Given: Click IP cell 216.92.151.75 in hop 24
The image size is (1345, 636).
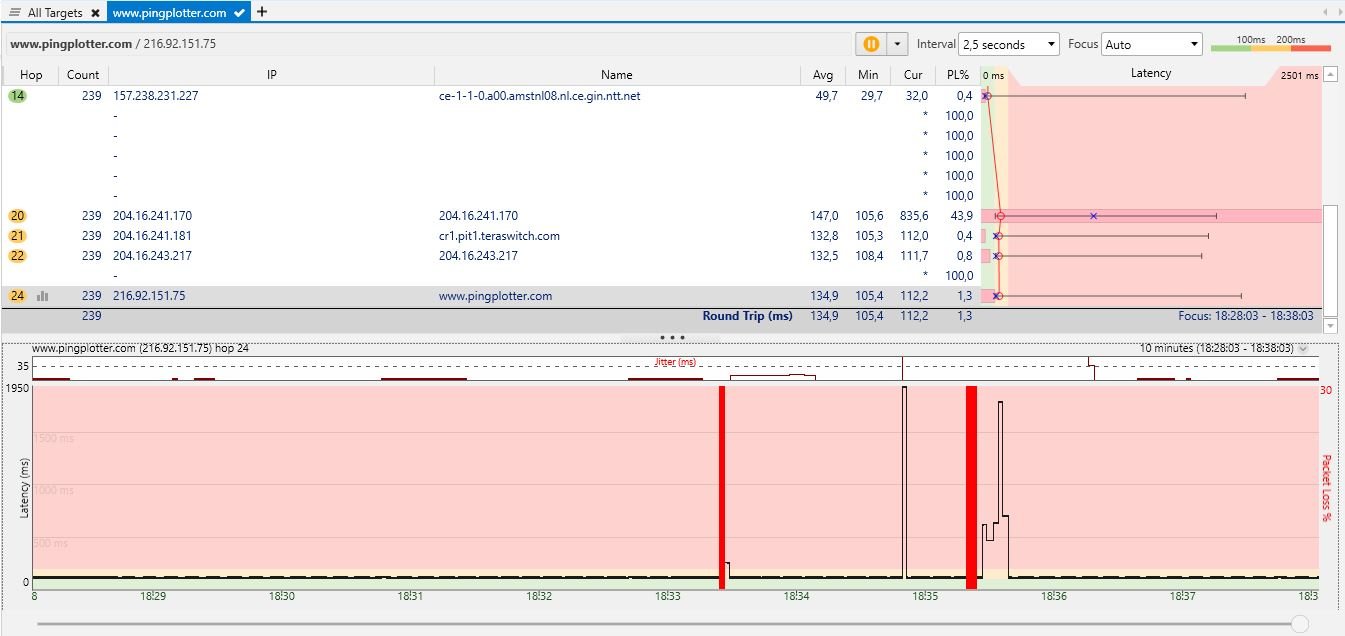Looking at the screenshot, I should click(x=149, y=296).
